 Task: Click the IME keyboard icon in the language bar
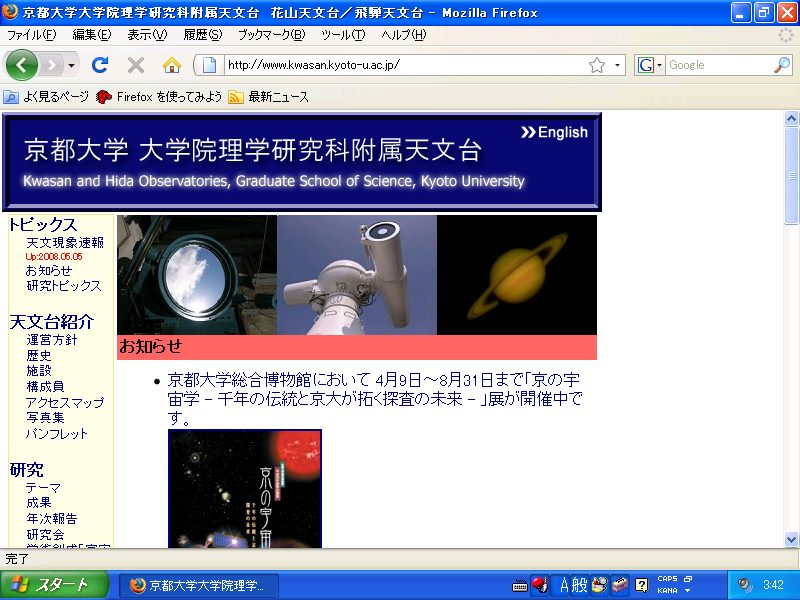click(519, 585)
